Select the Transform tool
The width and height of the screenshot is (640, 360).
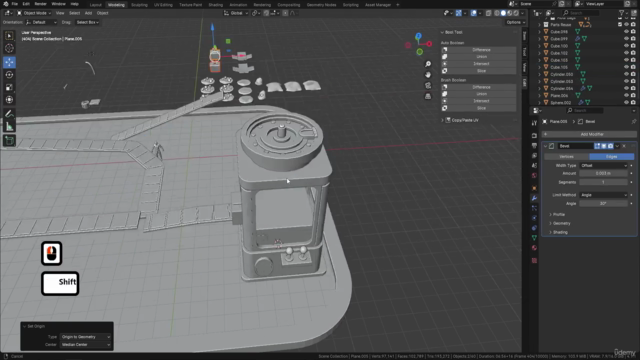[x=9, y=100]
